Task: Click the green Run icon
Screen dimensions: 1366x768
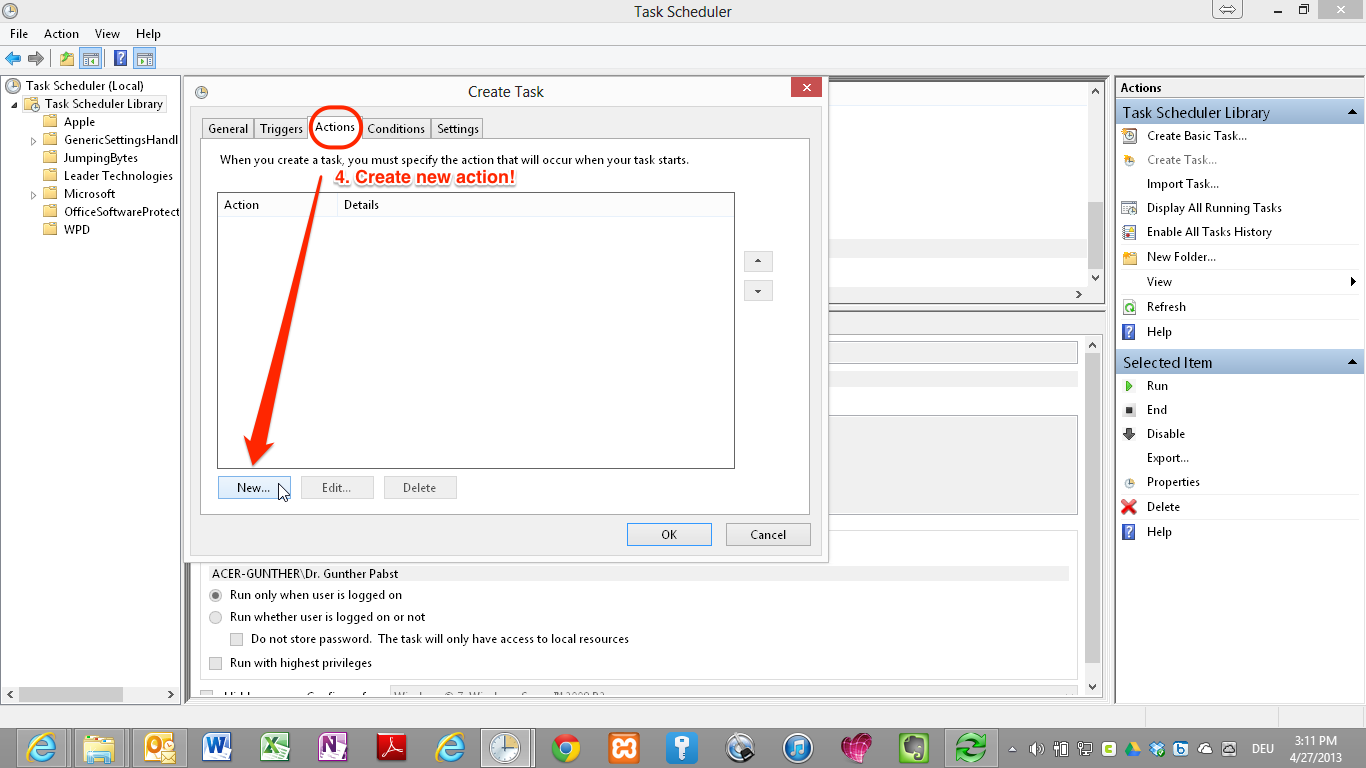Action: tap(1129, 386)
